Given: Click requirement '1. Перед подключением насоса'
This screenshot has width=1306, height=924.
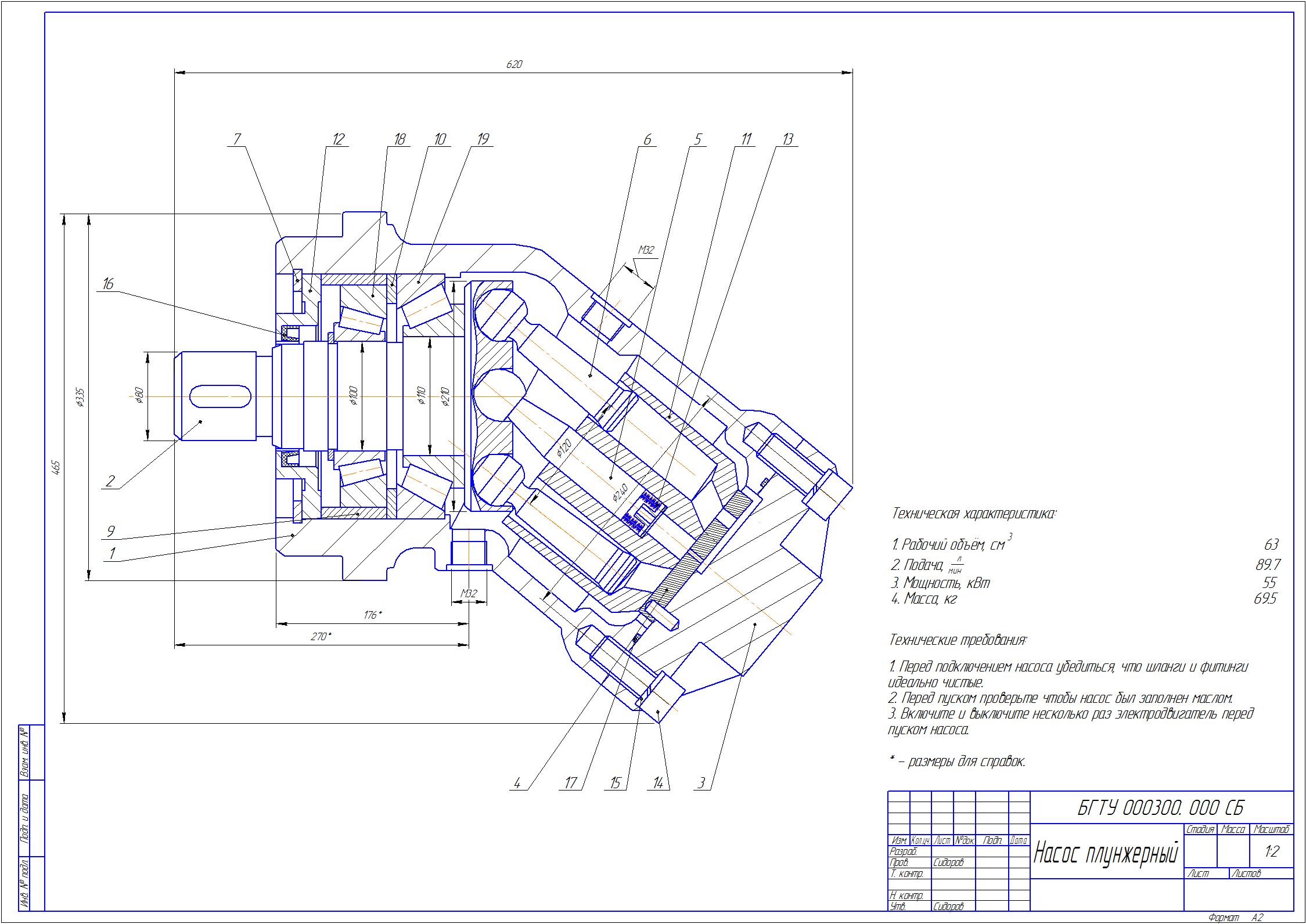Looking at the screenshot, I should pos(1068,674).
